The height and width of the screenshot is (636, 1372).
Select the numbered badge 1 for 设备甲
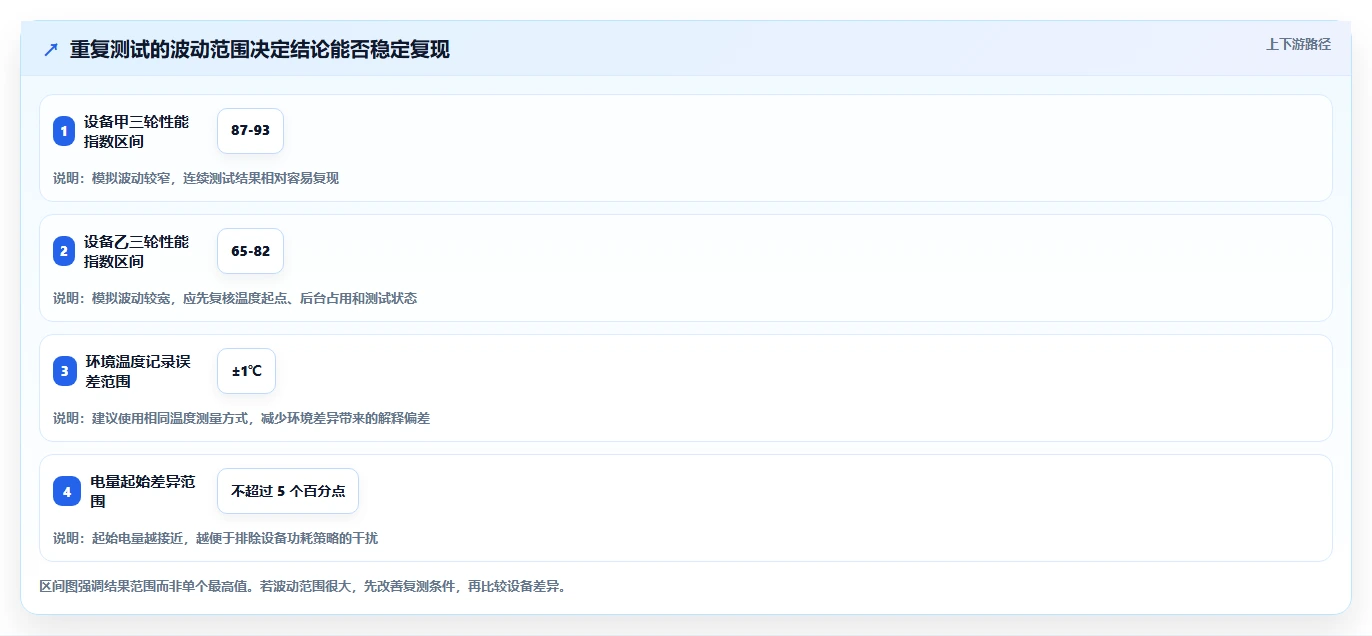[x=64, y=131]
